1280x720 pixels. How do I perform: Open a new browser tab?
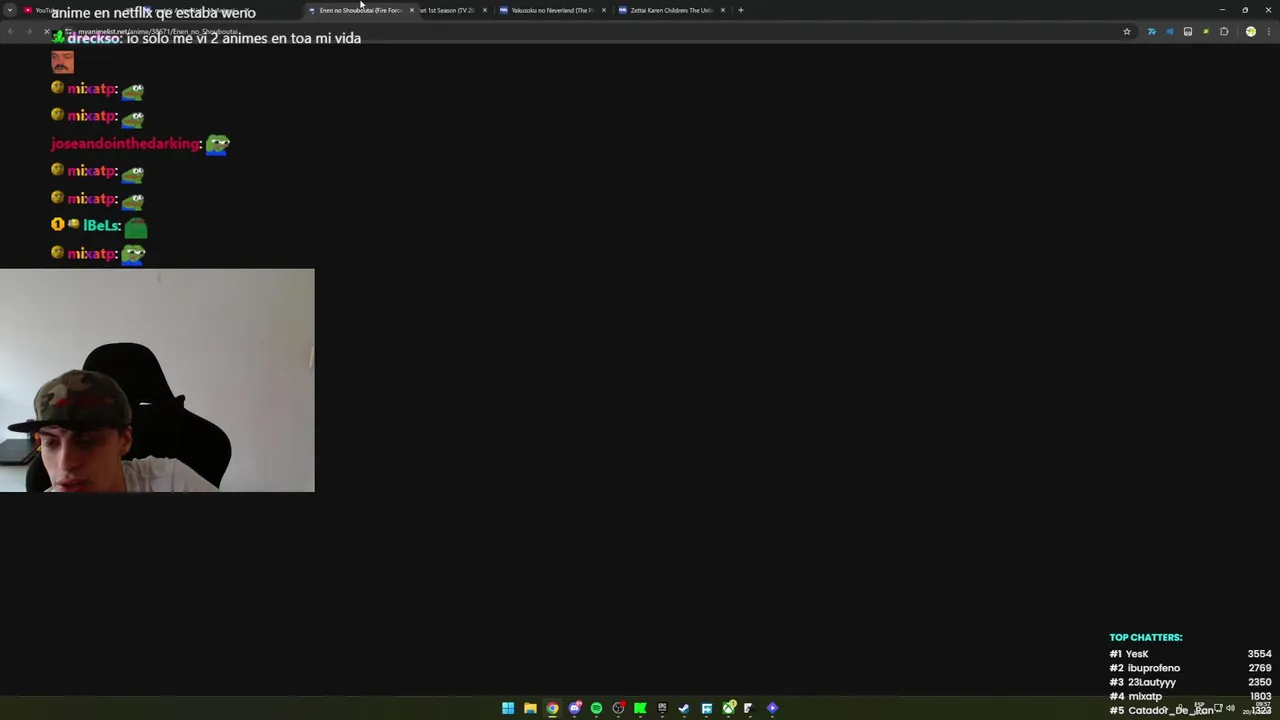point(740,10)
